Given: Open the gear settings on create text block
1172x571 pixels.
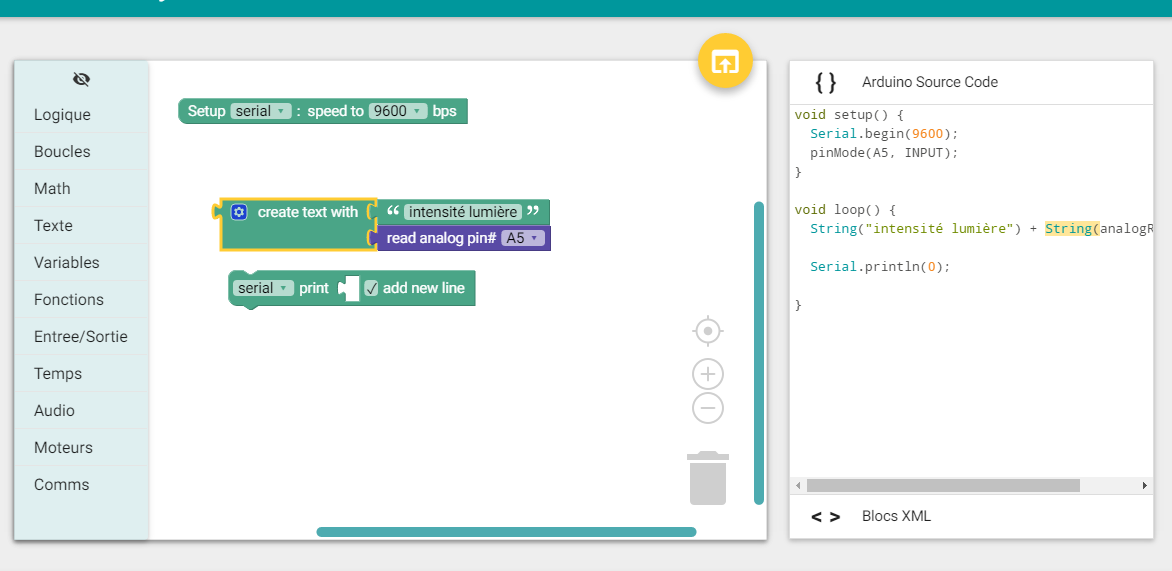Looking at the screenshot, I should coord(239,212).
